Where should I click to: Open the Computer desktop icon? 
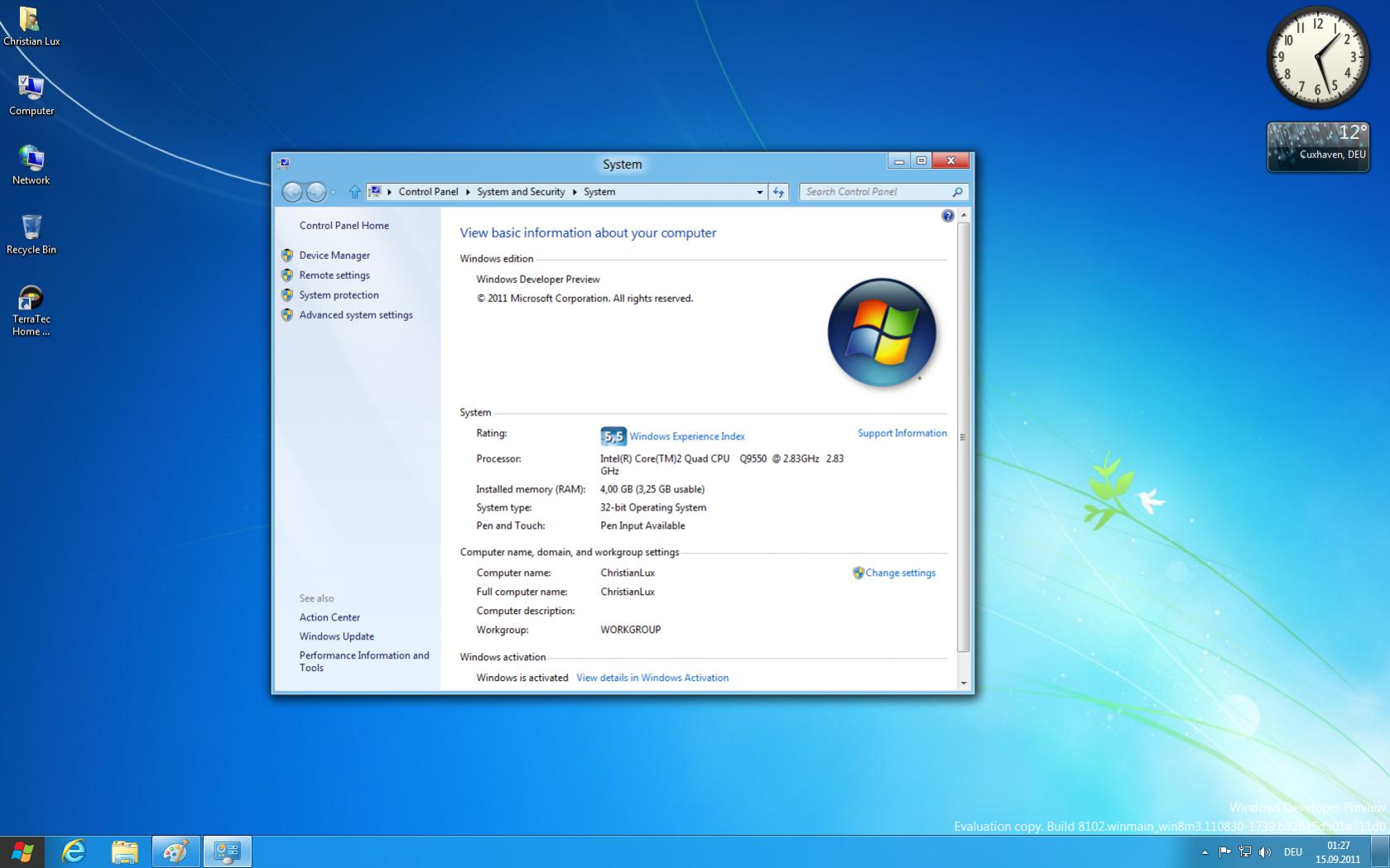31,95
